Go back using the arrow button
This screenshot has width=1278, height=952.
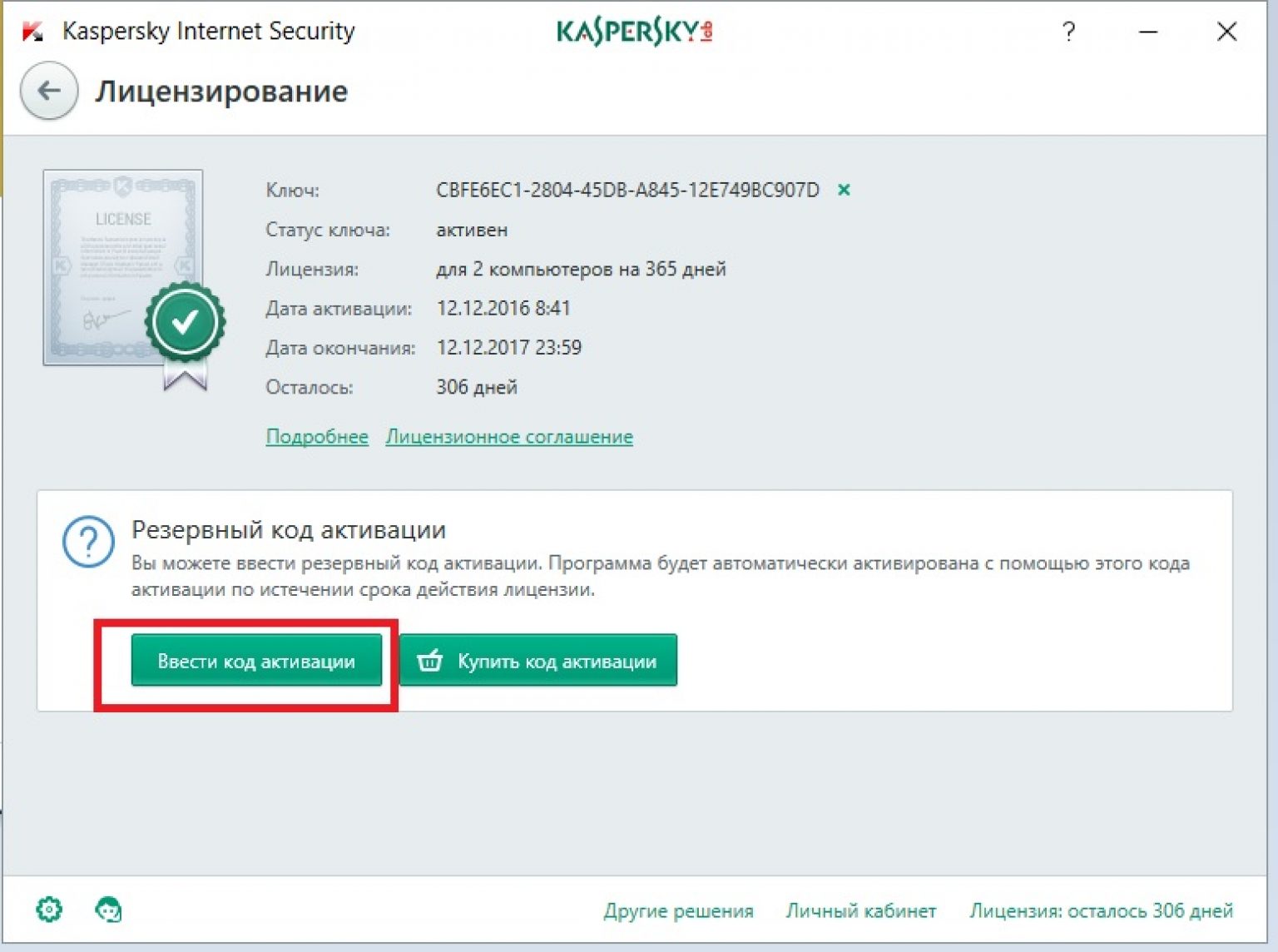(49, 91)
